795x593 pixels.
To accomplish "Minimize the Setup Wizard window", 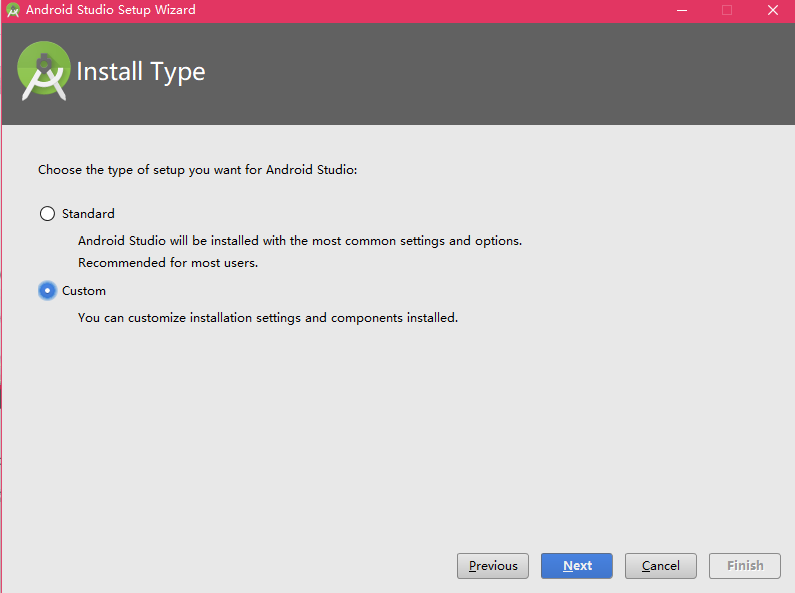I will point(682,10).
